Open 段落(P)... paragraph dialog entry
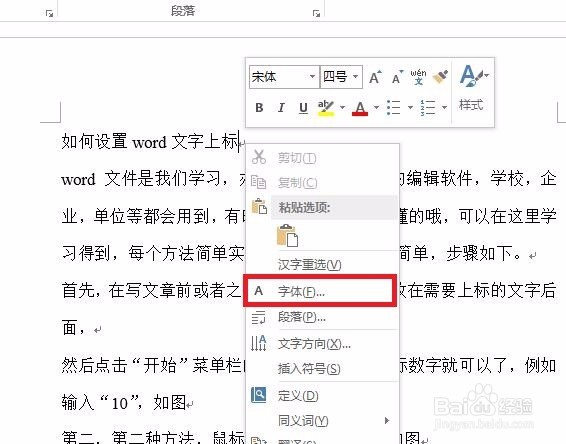The image size is (566, 444). point(322,317)
